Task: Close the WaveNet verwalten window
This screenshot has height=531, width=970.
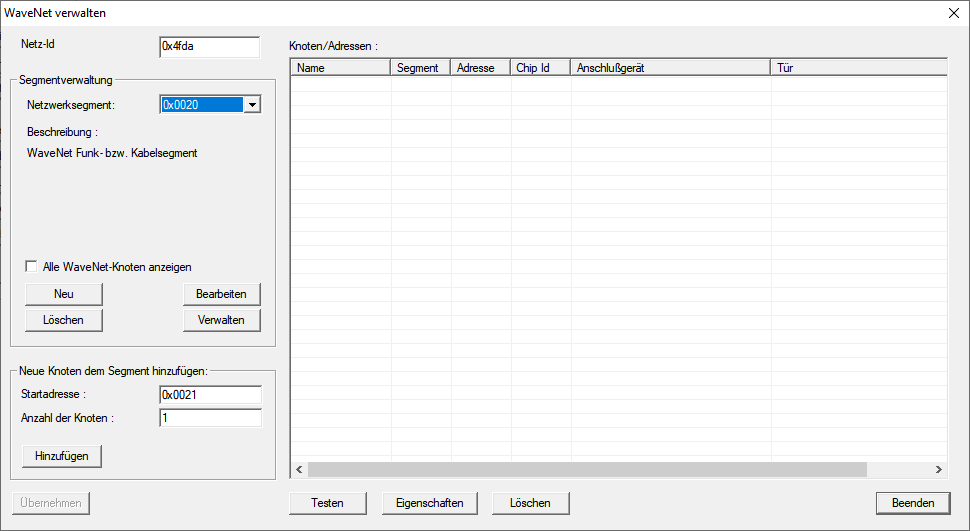Action: 952,13
